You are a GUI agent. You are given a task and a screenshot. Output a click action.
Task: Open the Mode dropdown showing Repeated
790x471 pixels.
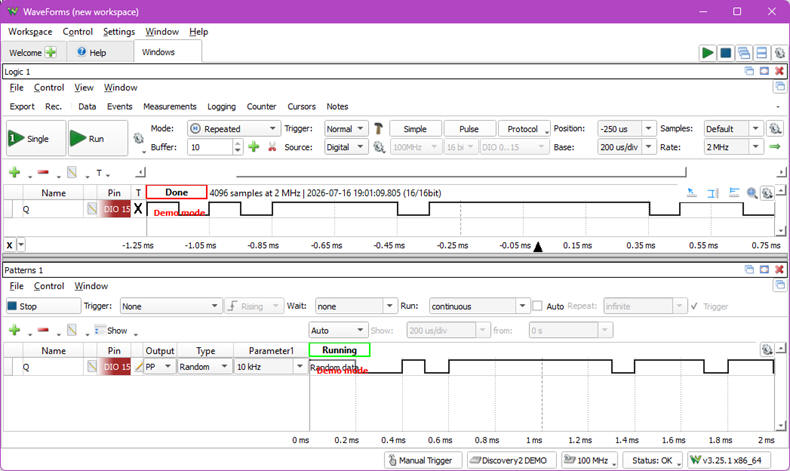coord(234,129)
